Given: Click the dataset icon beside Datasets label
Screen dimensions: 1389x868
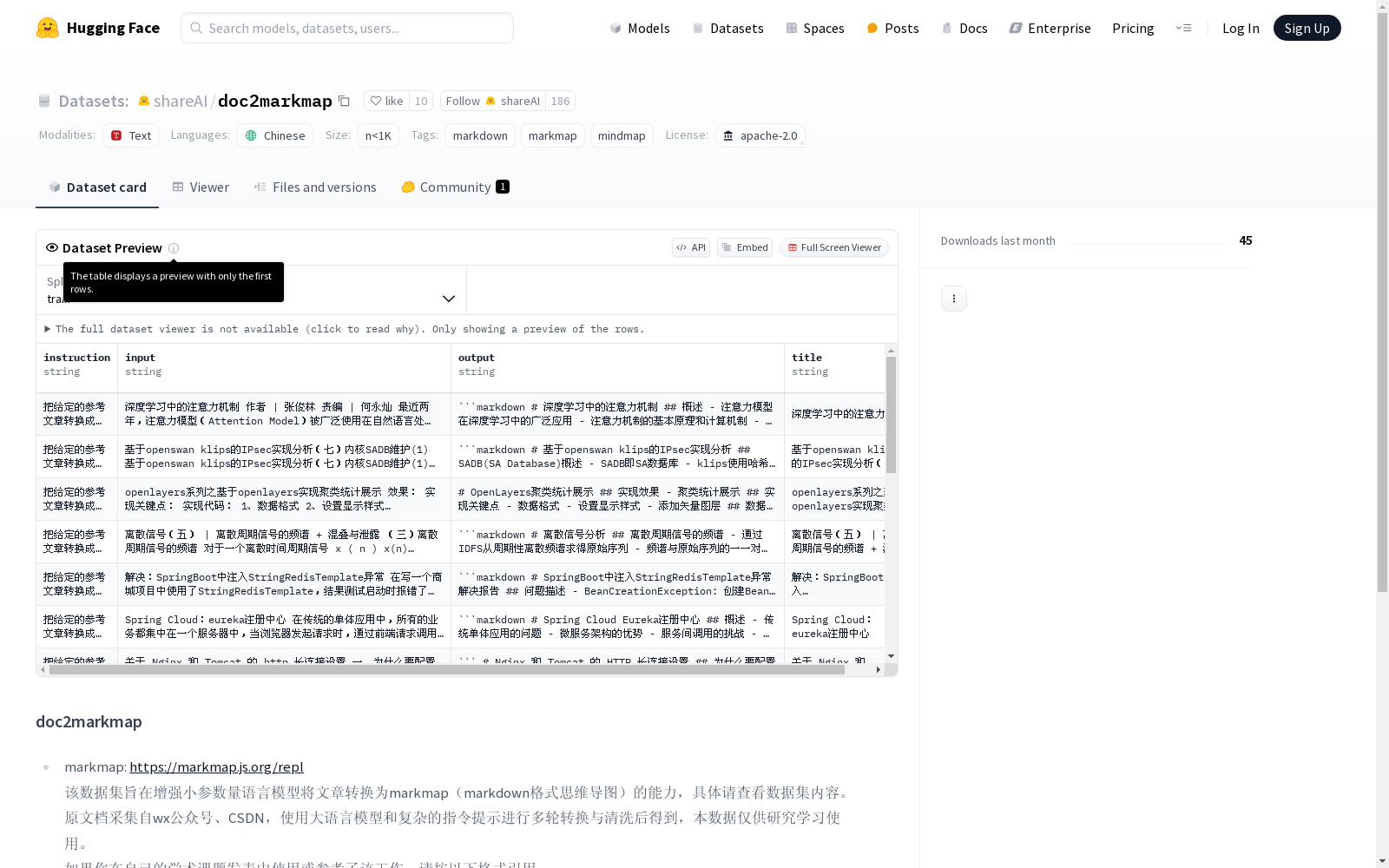Looking at the screenshot, I should [44, 102].
